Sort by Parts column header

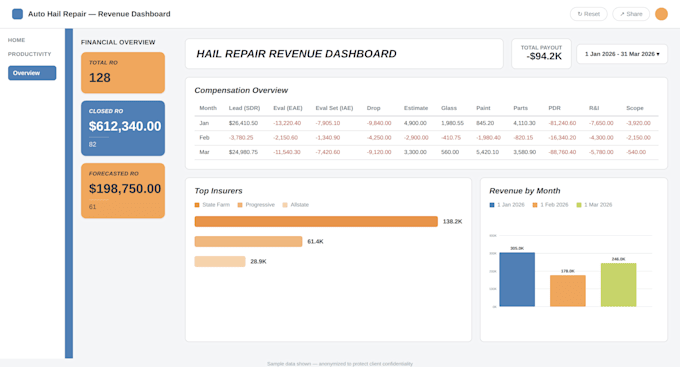pos(520,108)
